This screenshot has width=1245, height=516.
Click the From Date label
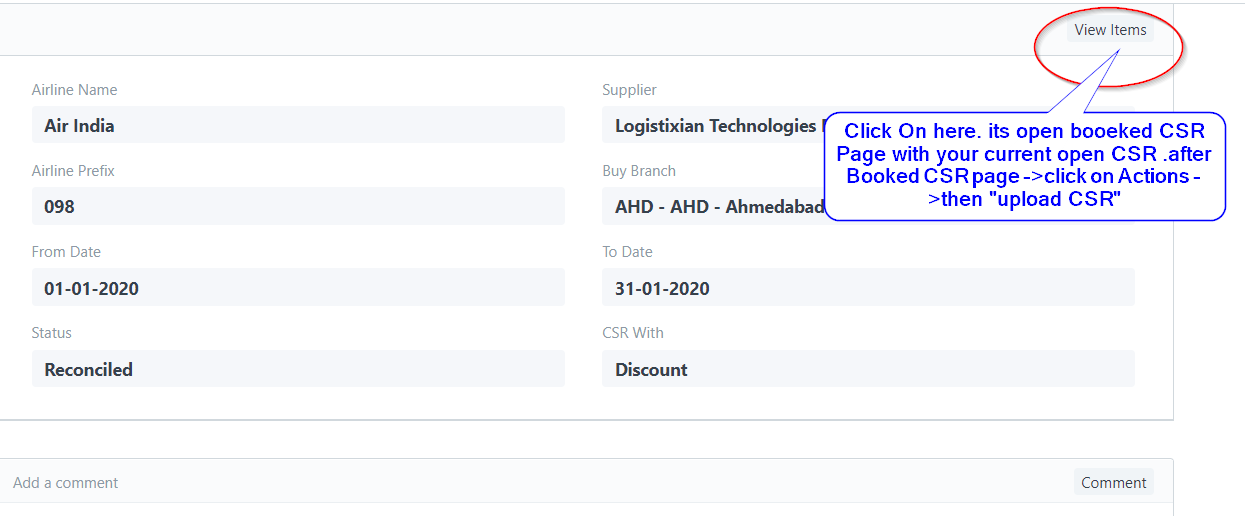[66, 252]
